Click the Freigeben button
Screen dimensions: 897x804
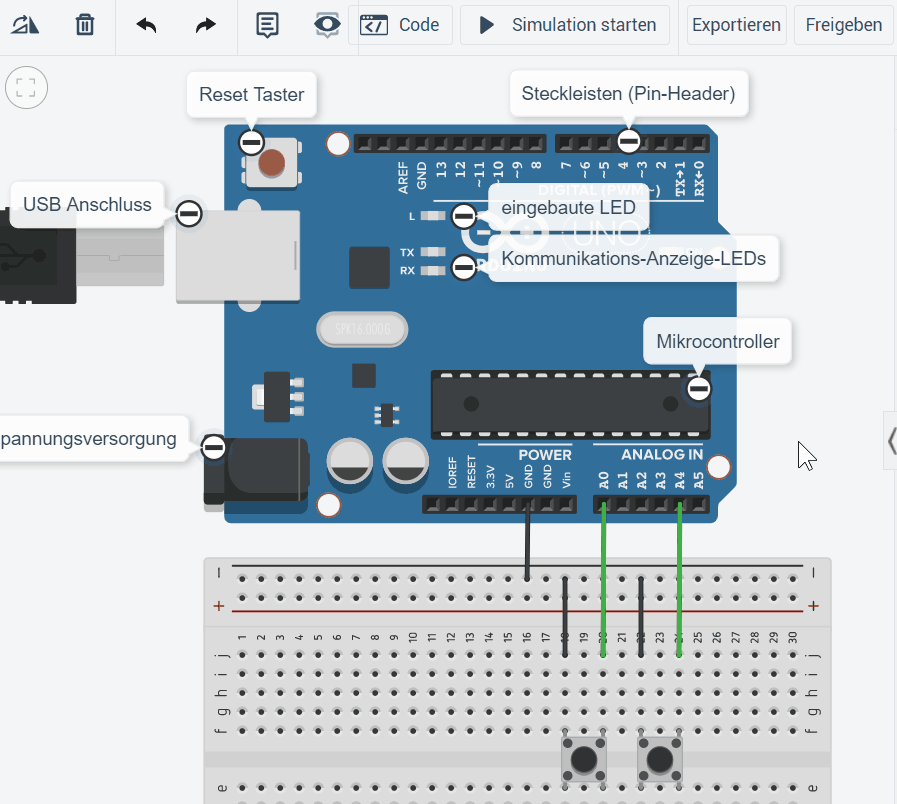843,24
